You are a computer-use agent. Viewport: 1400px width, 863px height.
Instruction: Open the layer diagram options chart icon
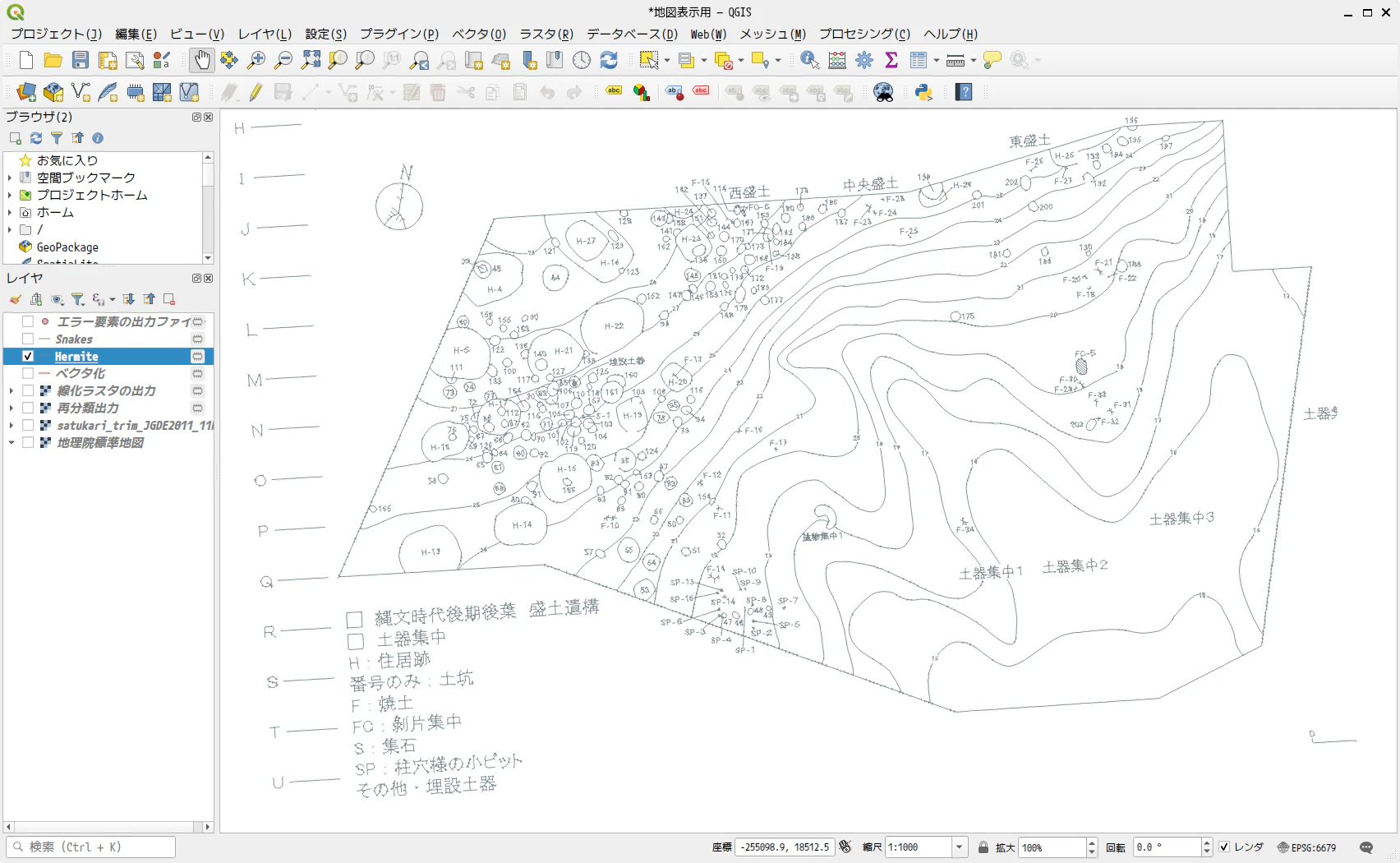click(x=642, y=92)
